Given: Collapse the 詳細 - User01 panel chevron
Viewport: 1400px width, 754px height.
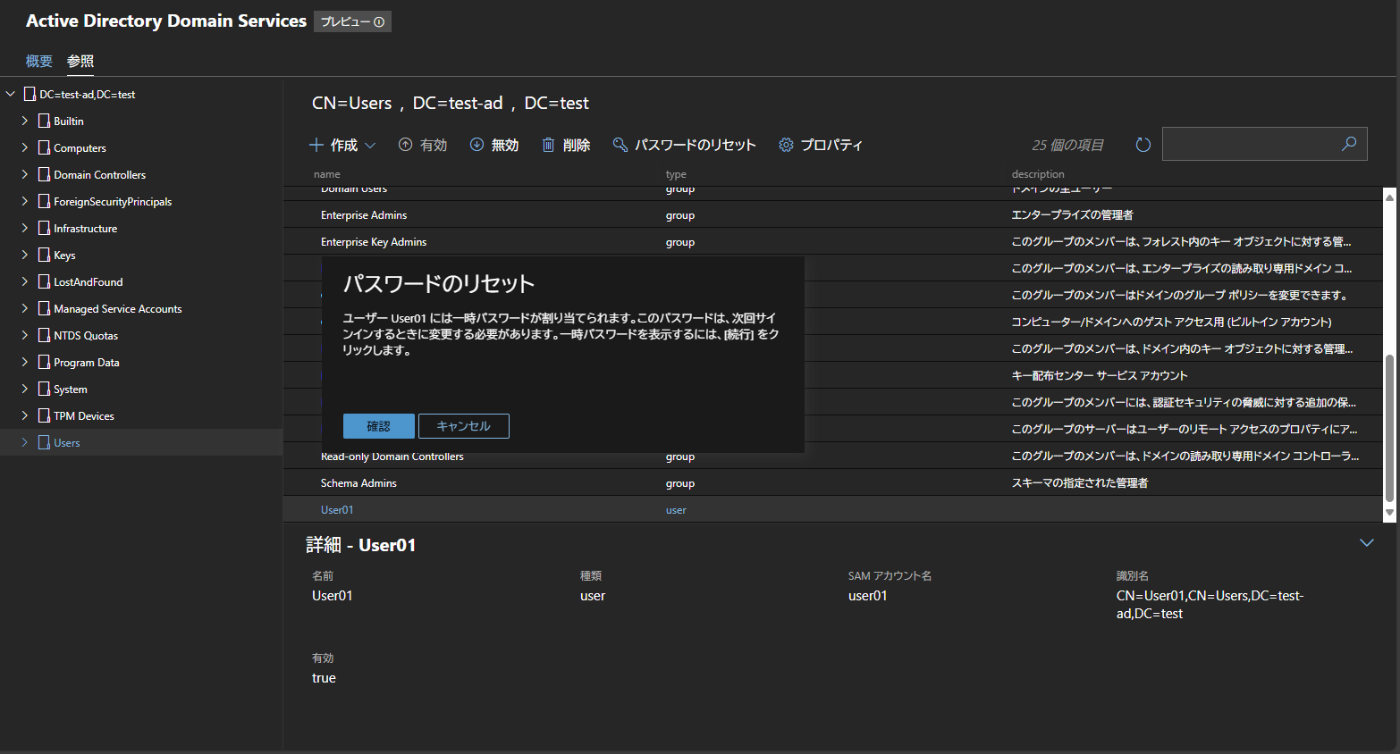Looking at the screenshot, I should pos(1367,542).
